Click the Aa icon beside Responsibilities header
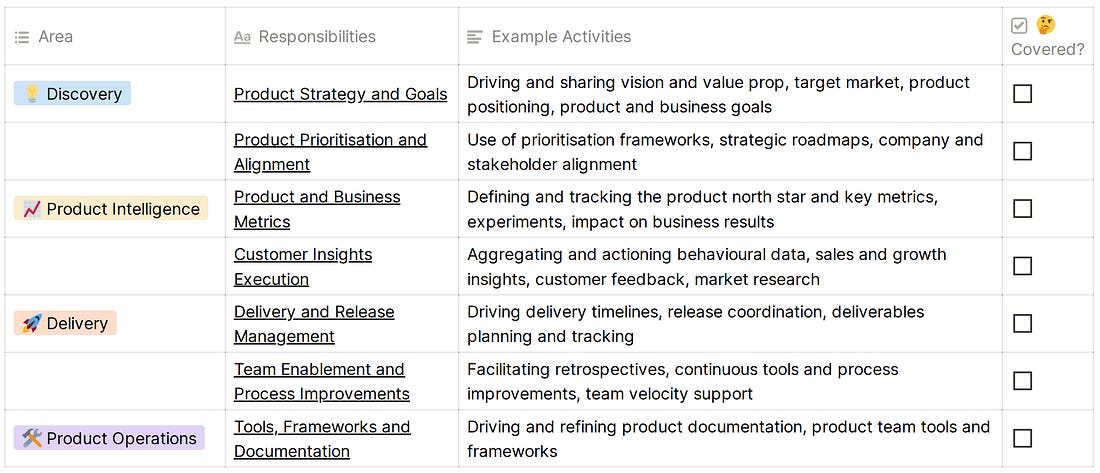1100x473 pixels. point(242,37)
